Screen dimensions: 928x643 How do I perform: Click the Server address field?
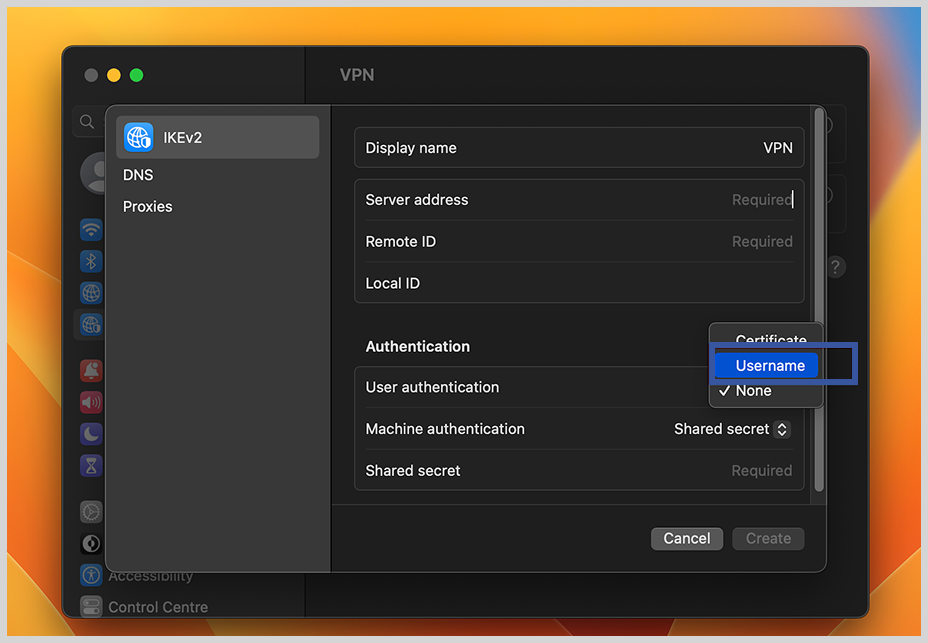[579, 200]
